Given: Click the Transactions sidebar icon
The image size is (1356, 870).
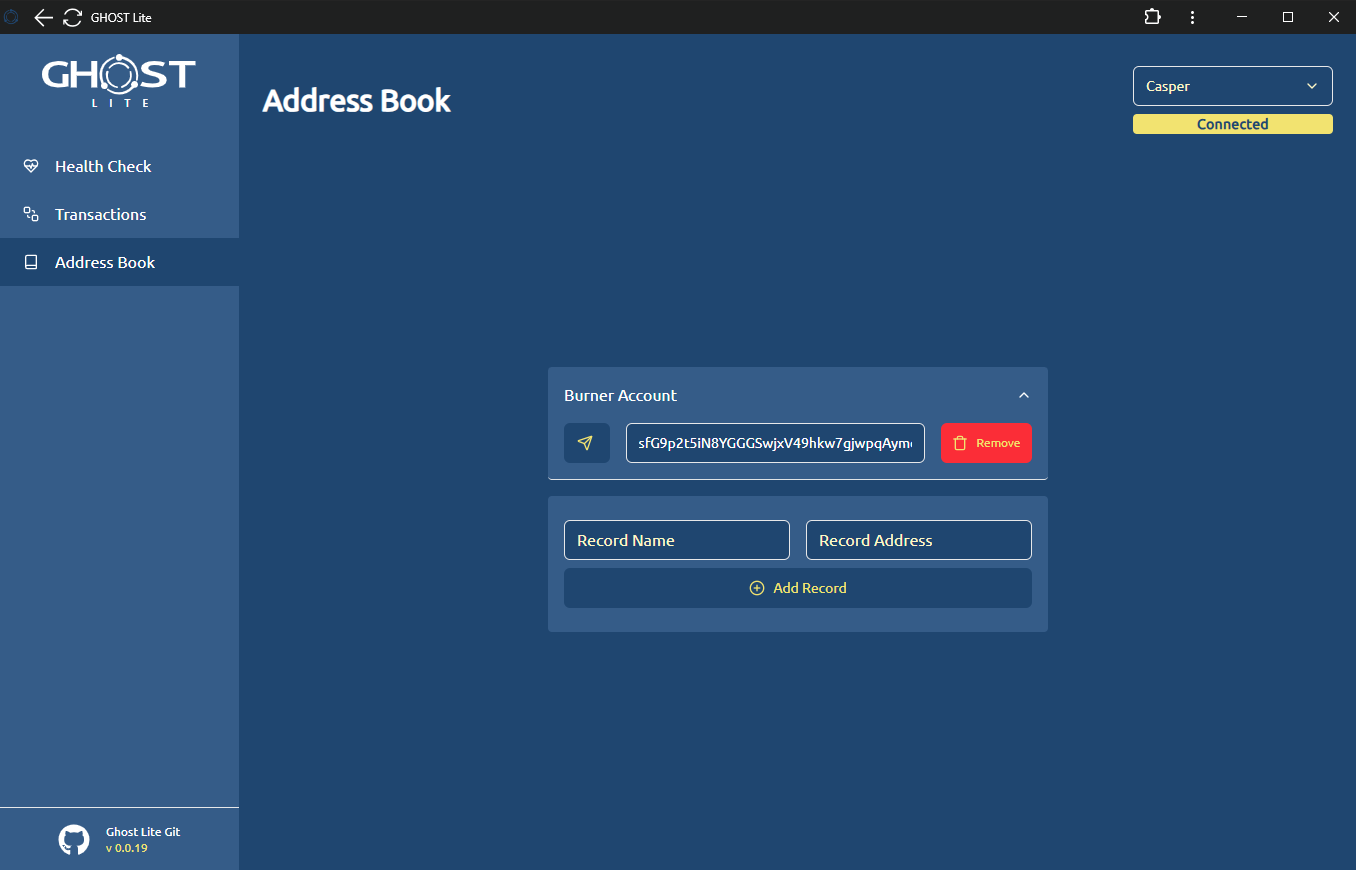Looking at the screenshot, I should click(x=31, y=214).
